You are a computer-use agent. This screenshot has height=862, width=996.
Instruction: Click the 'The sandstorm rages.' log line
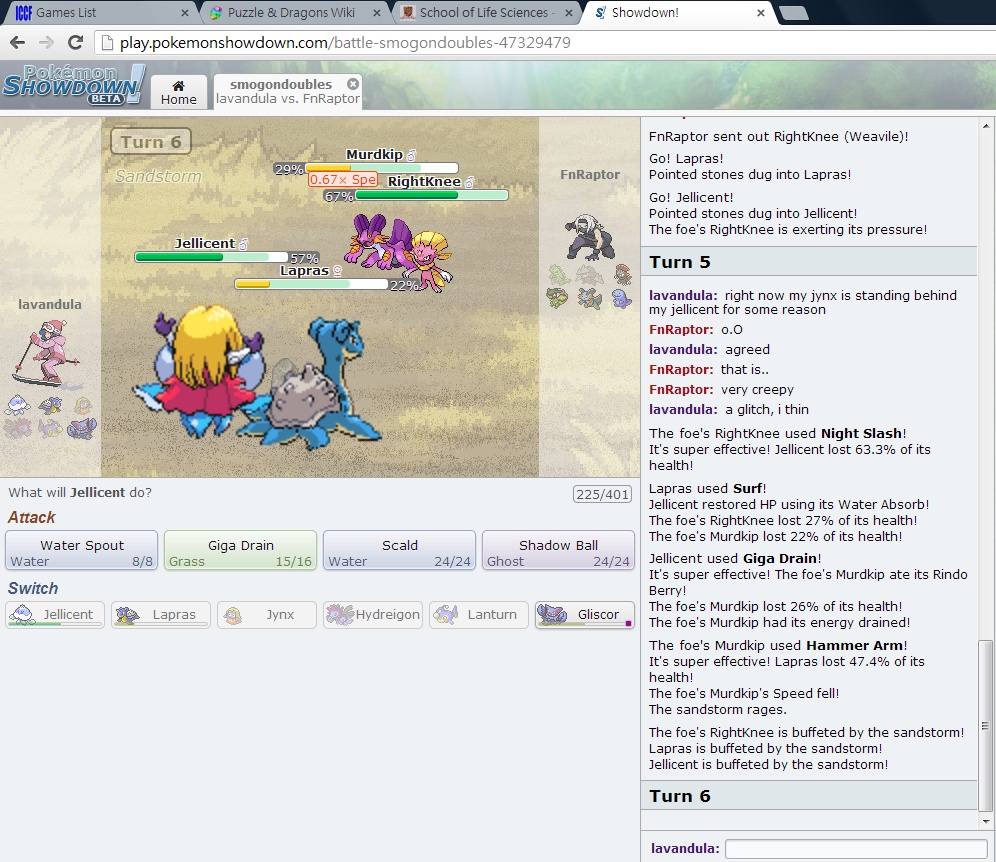(718, 710)
